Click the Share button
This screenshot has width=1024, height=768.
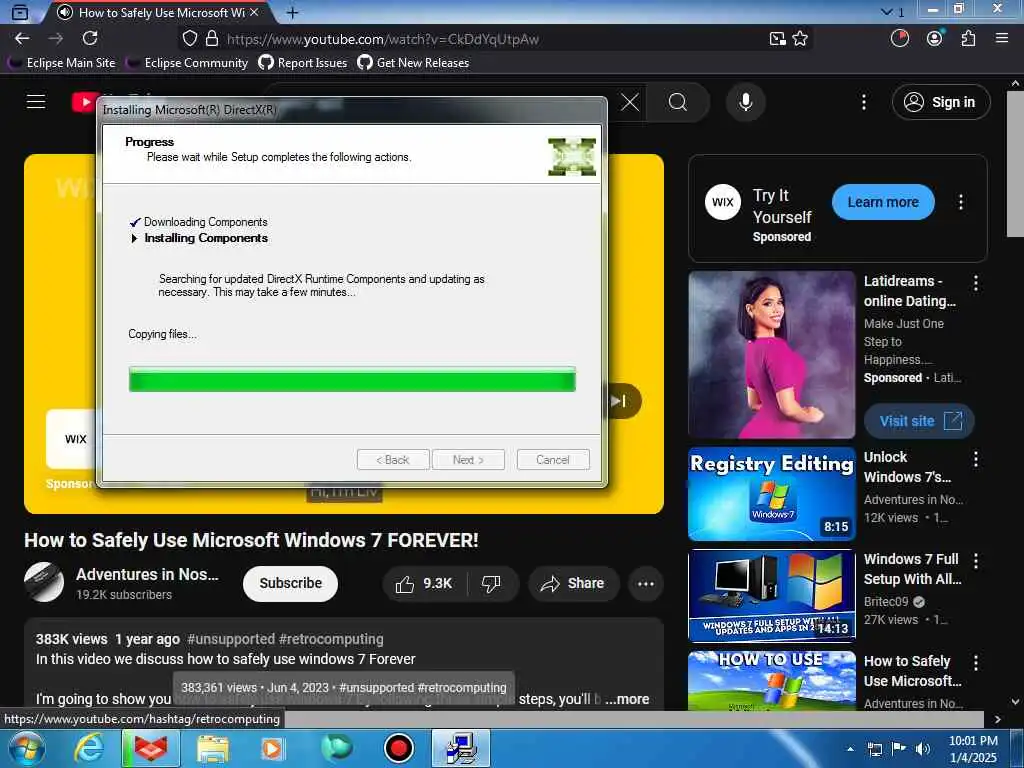pos(573,583)
